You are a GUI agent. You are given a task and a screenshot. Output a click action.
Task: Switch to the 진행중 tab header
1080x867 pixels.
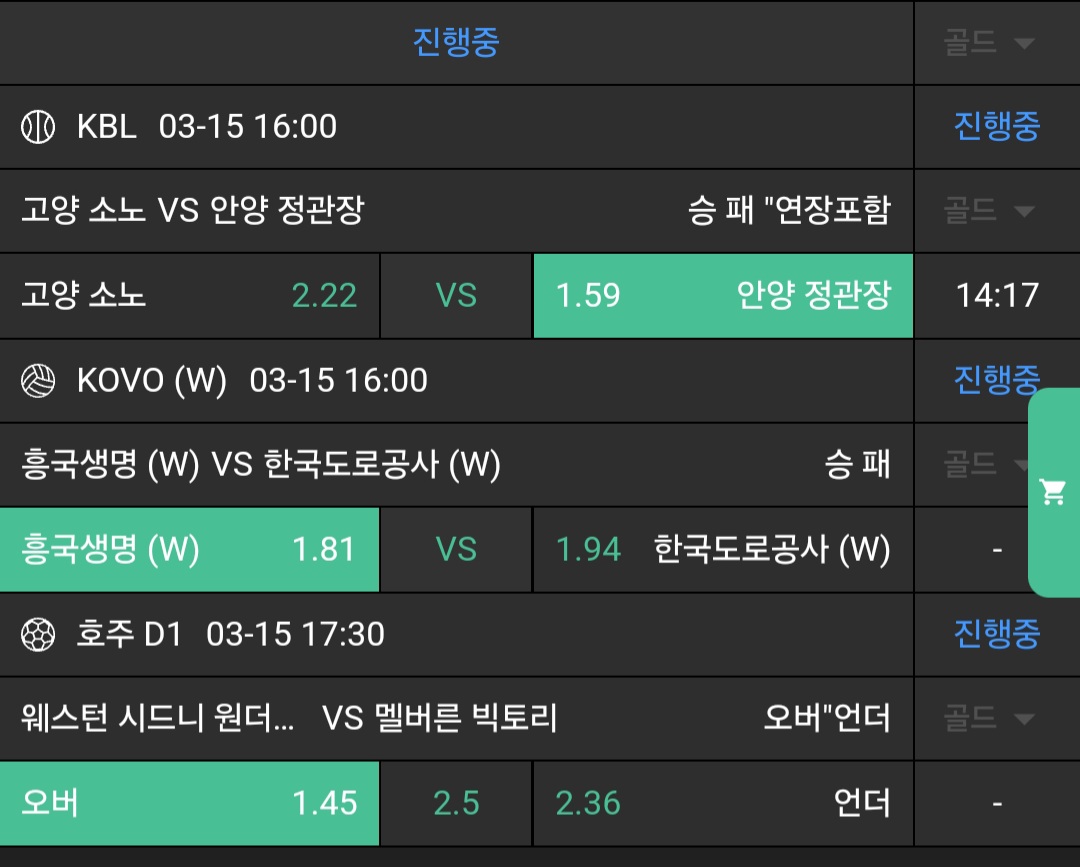click(x=456, y=43)
